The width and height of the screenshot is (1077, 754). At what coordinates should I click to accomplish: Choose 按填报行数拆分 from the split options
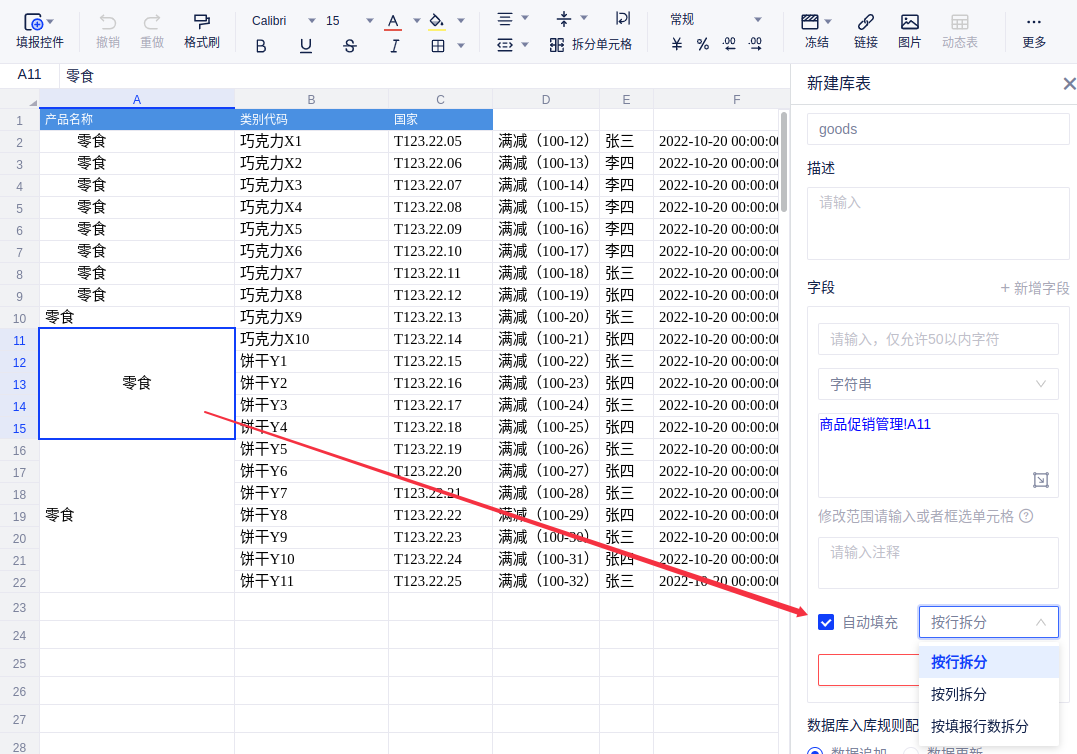click(979, 726)
